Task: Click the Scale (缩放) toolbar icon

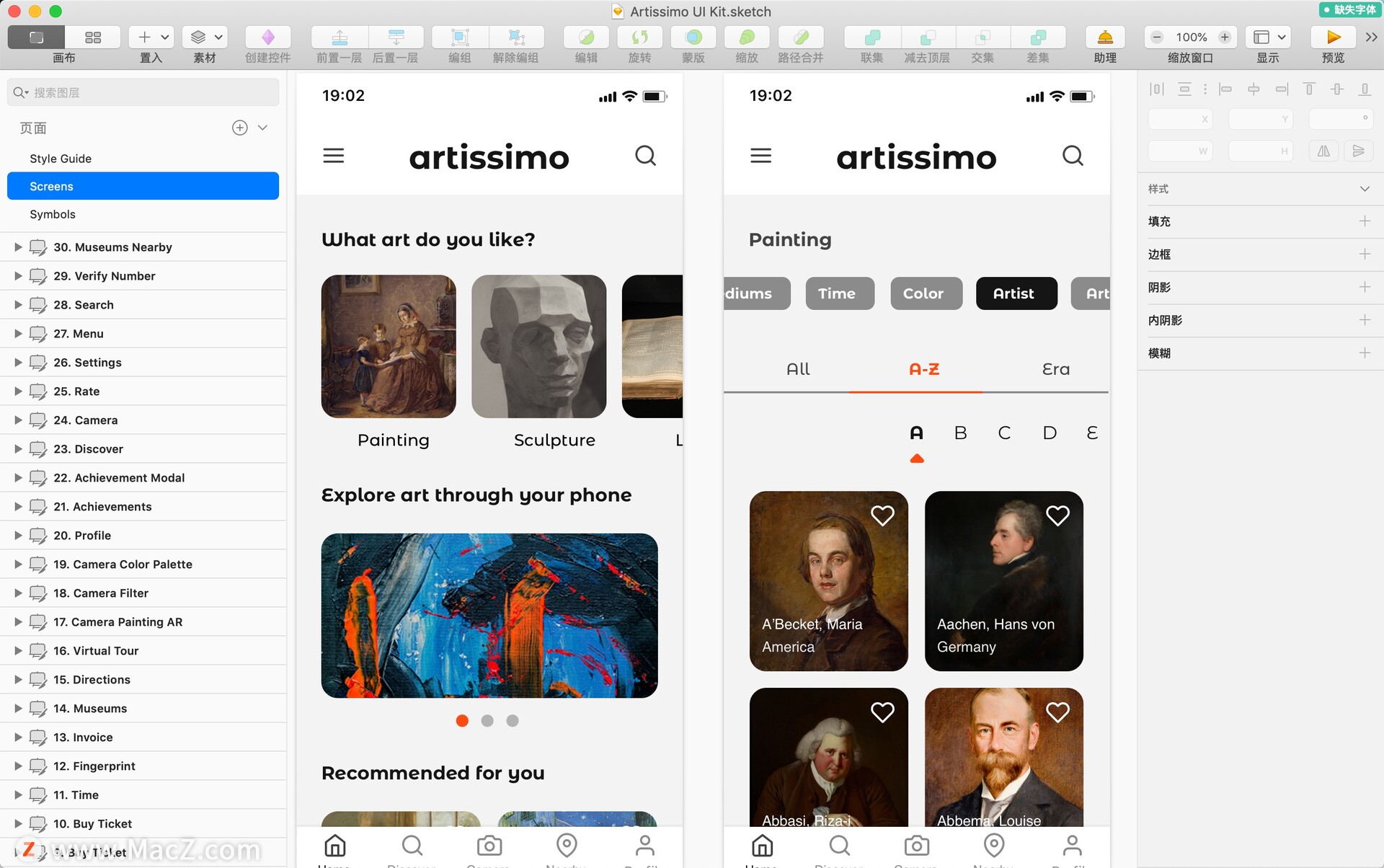Action: click(x=747, y=37)
